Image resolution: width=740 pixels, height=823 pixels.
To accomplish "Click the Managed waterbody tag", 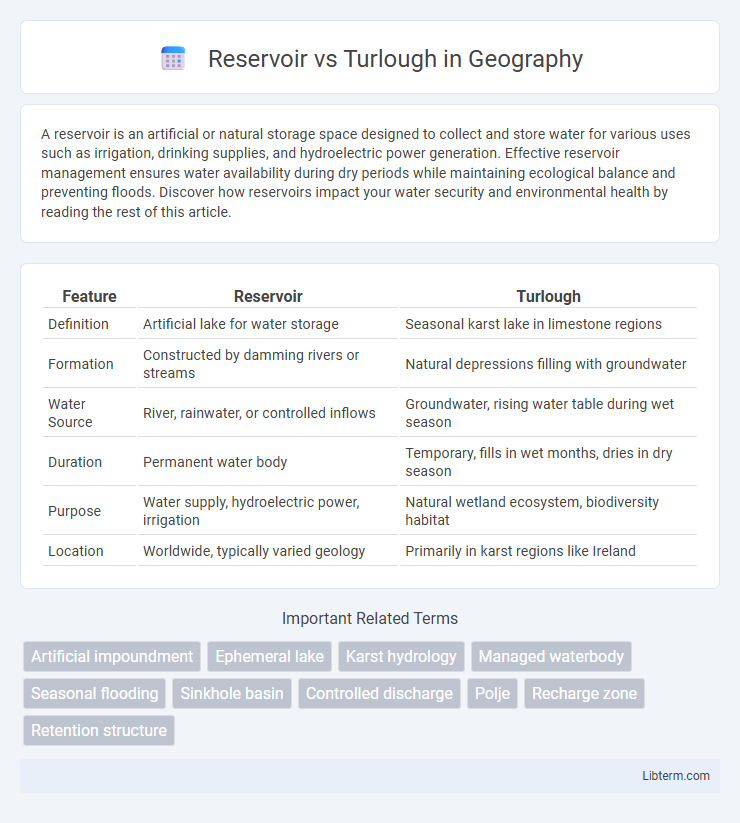I will coord(551,656).
